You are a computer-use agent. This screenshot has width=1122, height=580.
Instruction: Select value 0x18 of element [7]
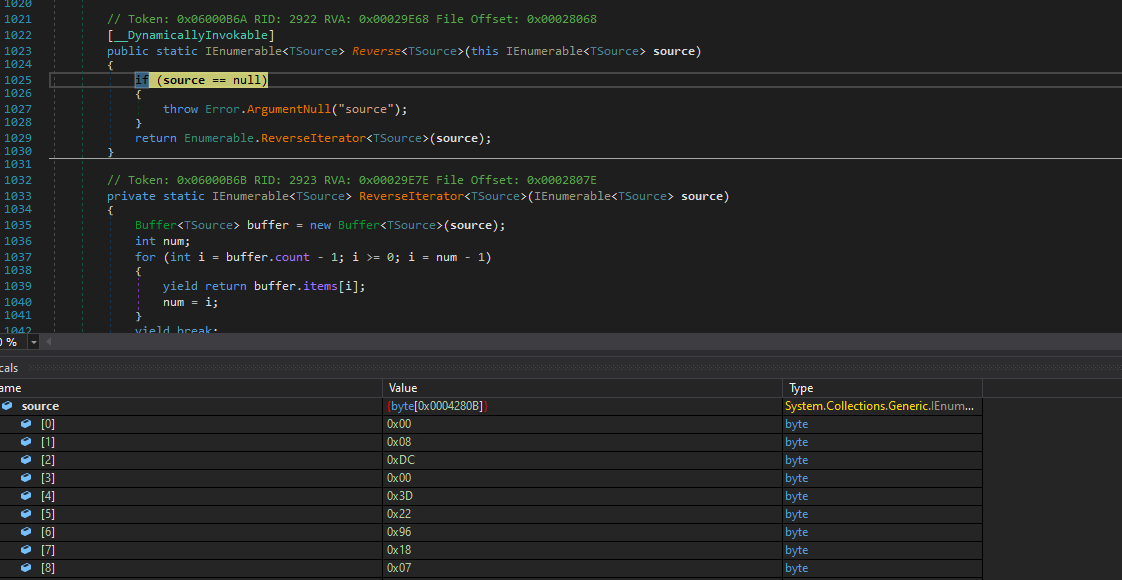(x=399, y=550)
